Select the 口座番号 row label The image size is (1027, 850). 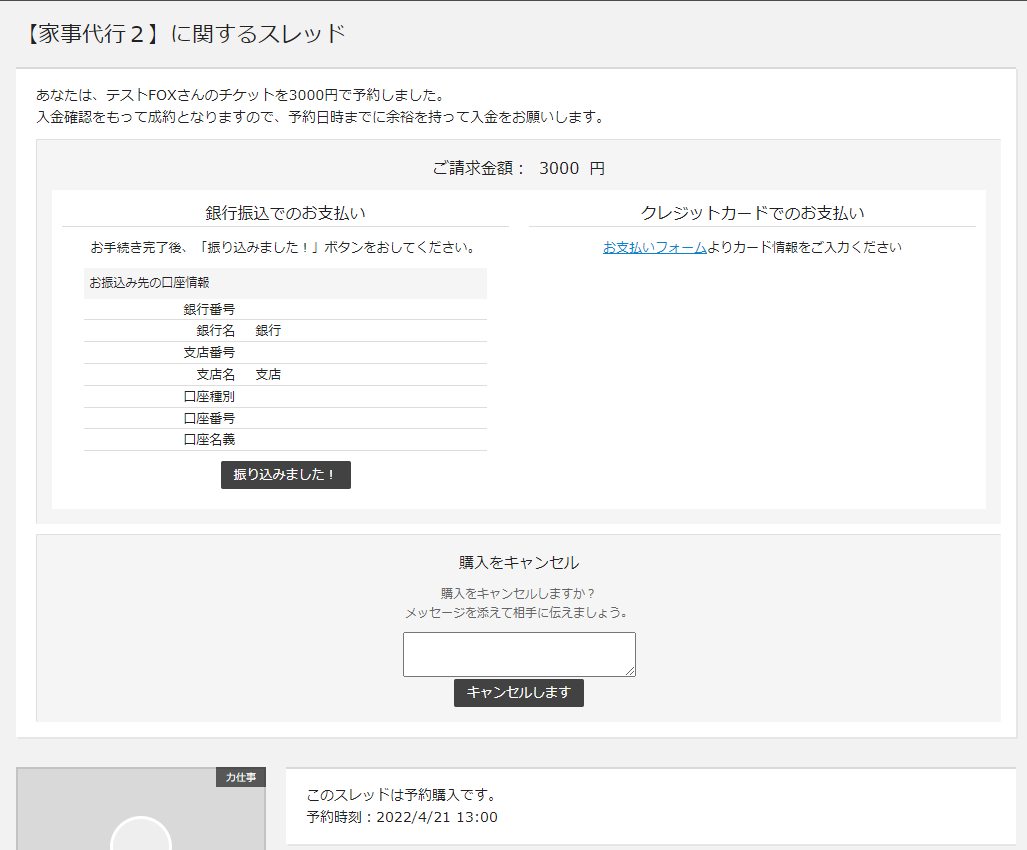point(209,418)
